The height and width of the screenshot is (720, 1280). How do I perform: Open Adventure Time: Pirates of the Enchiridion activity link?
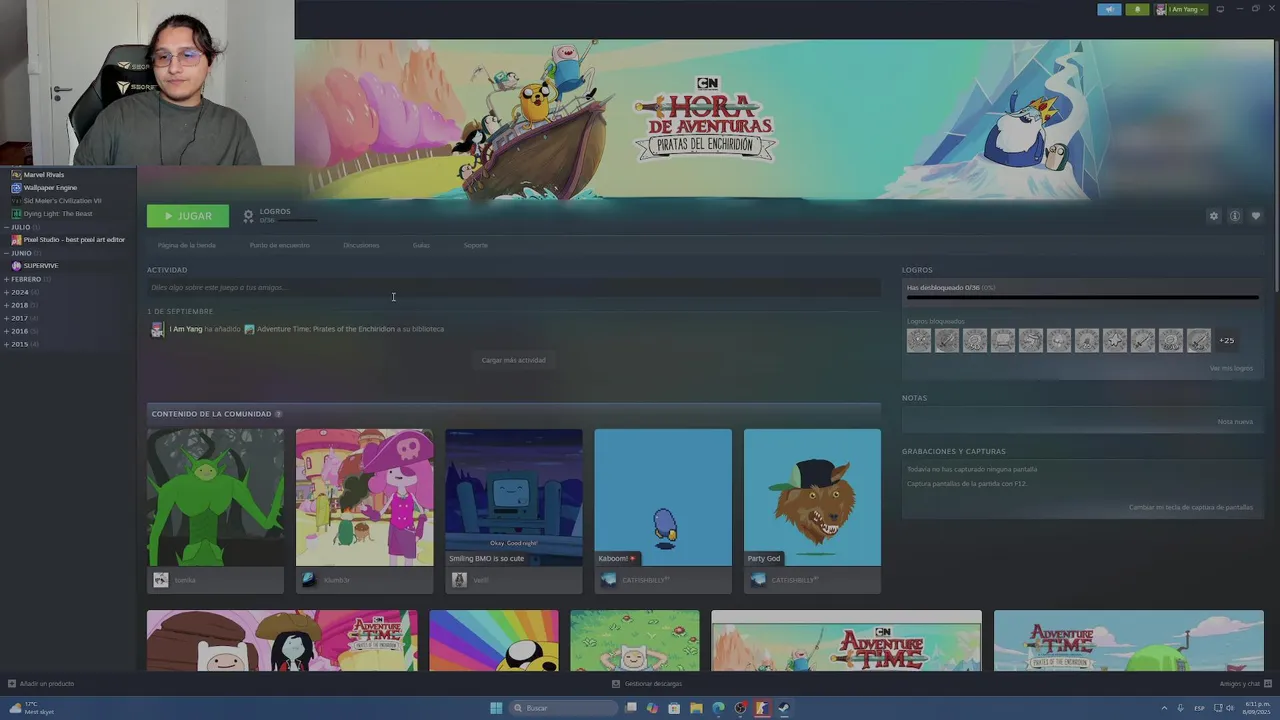coord(325,329)
